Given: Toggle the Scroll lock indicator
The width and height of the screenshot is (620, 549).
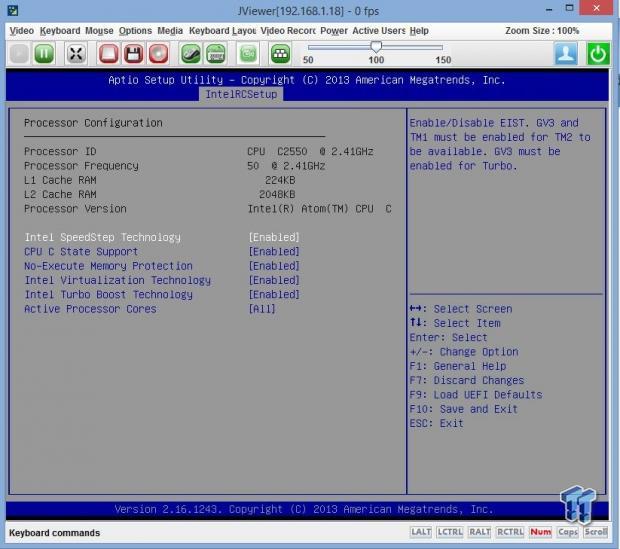Looking at the screenshot, I should click(x=596, y=532).
